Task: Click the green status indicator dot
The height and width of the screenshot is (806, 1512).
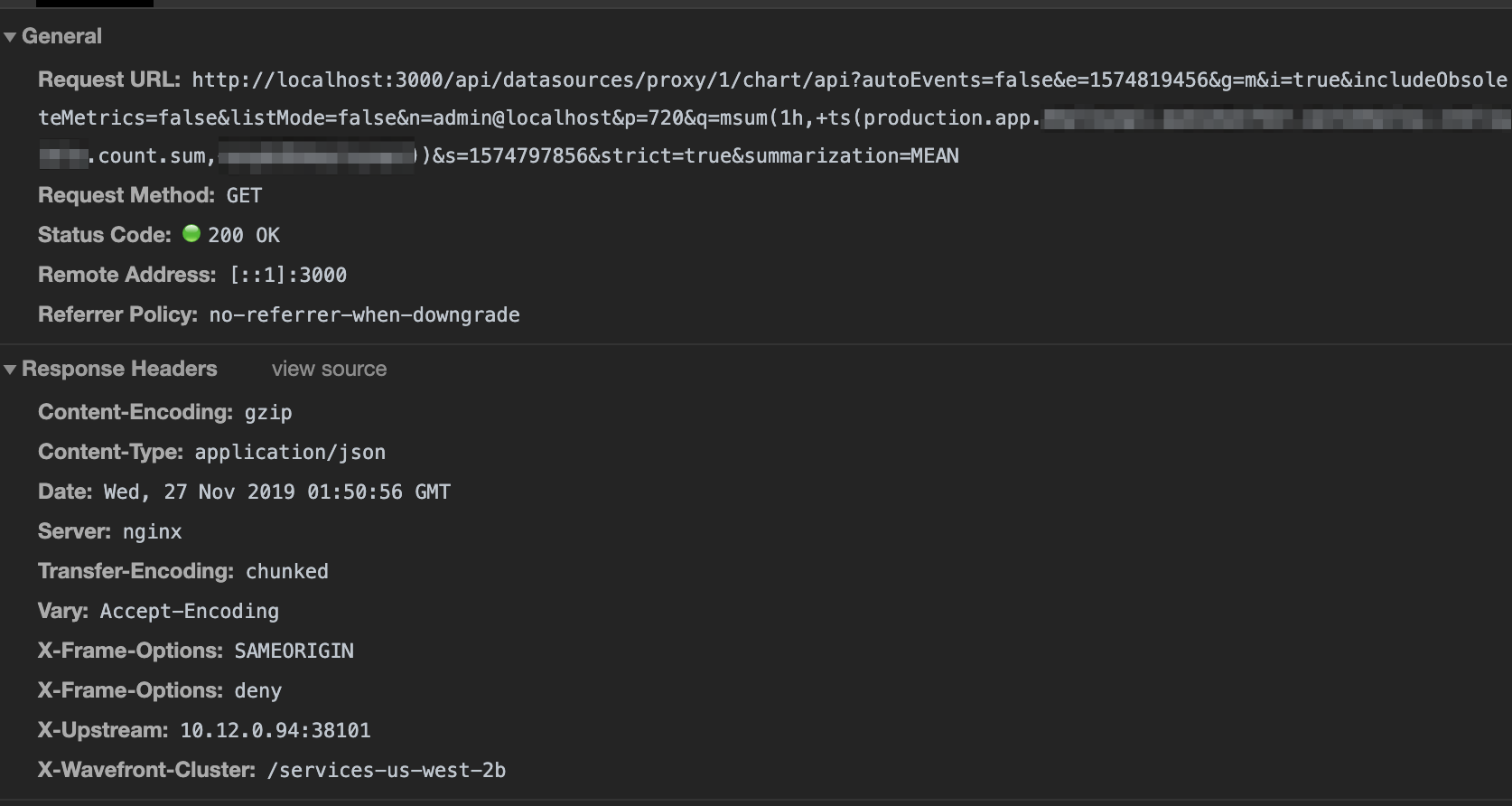Action: pos(191,234)
